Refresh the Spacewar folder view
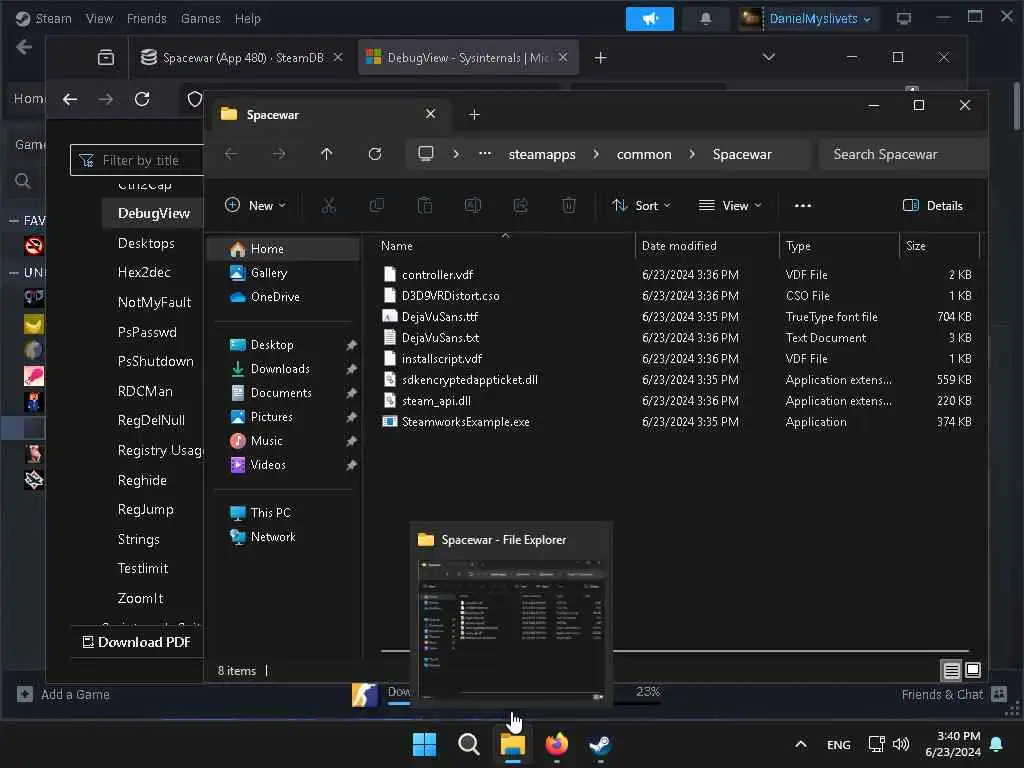The height and width of the screenshot is (768, 1024). [x=375, y=154]
